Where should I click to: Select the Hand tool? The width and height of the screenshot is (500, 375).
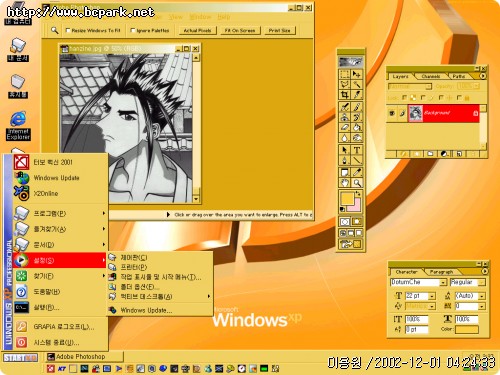pos(344,183)
